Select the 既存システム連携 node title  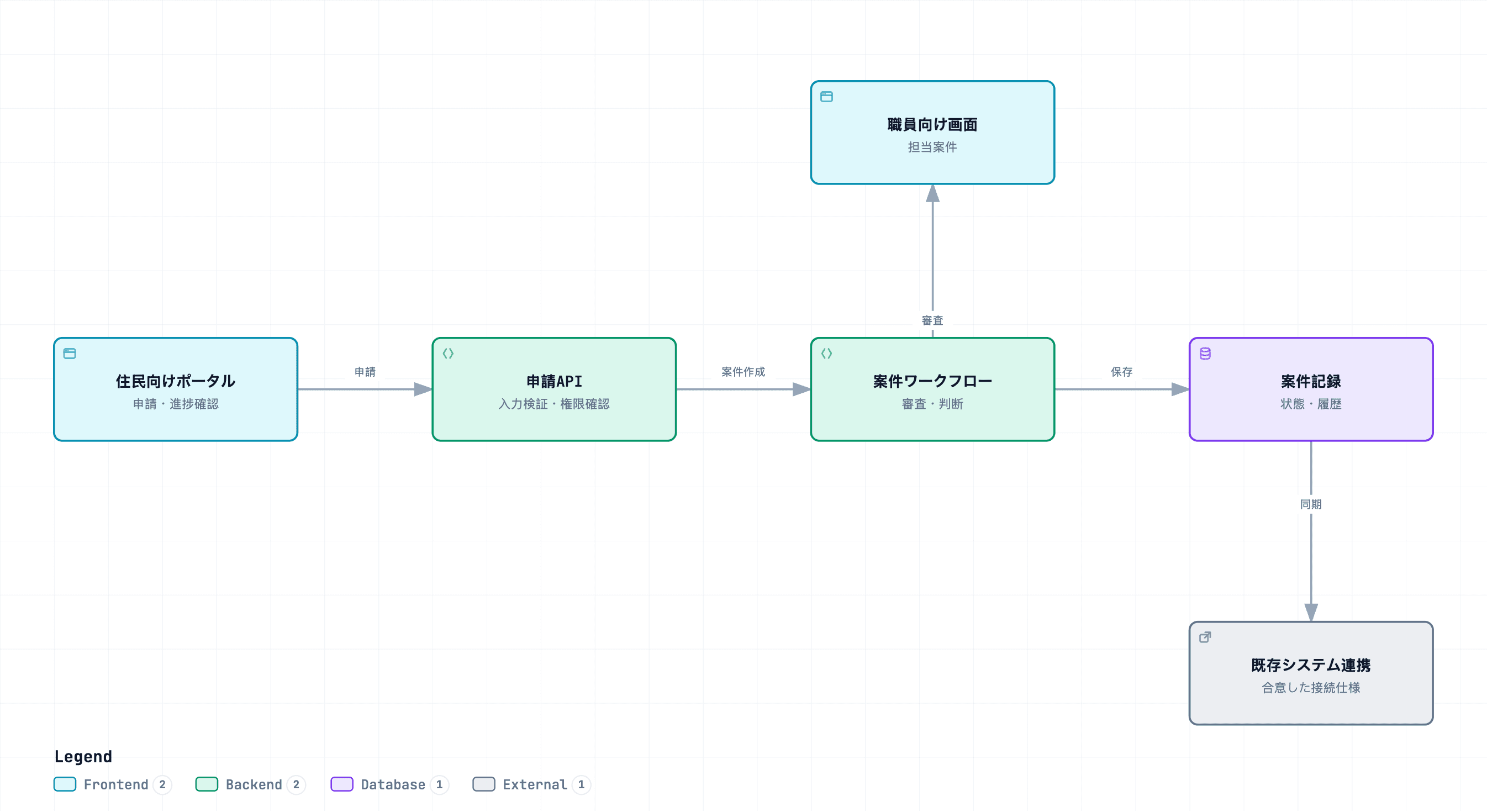(1311, 665)
